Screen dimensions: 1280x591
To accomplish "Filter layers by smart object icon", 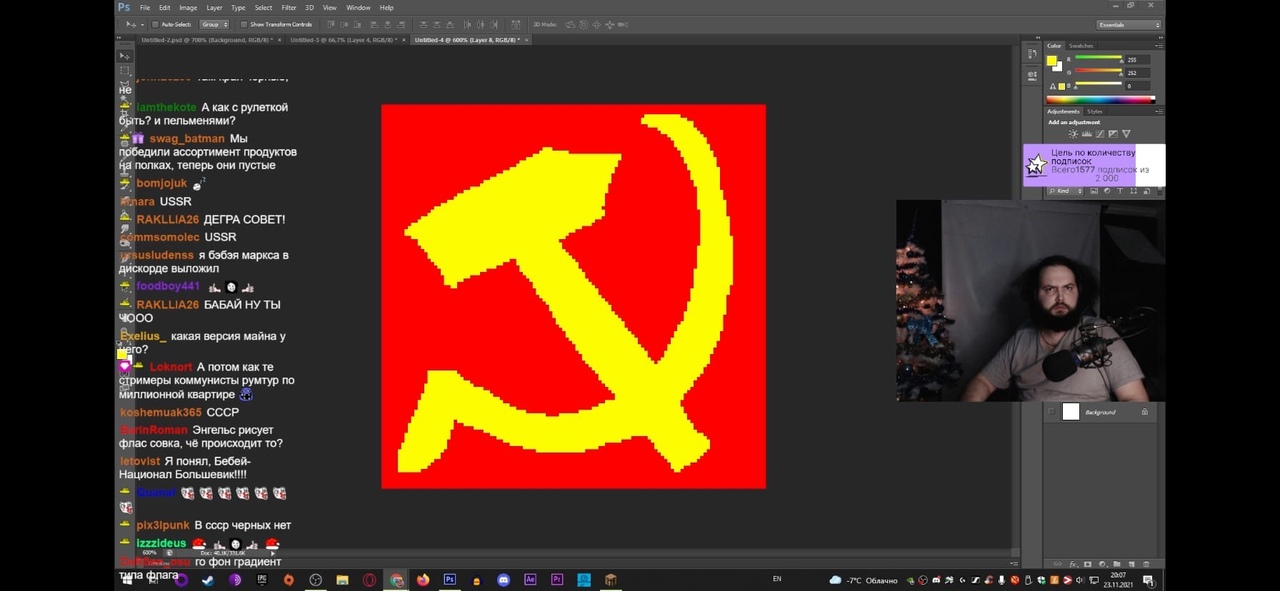I will click(x=1146, y=190).
